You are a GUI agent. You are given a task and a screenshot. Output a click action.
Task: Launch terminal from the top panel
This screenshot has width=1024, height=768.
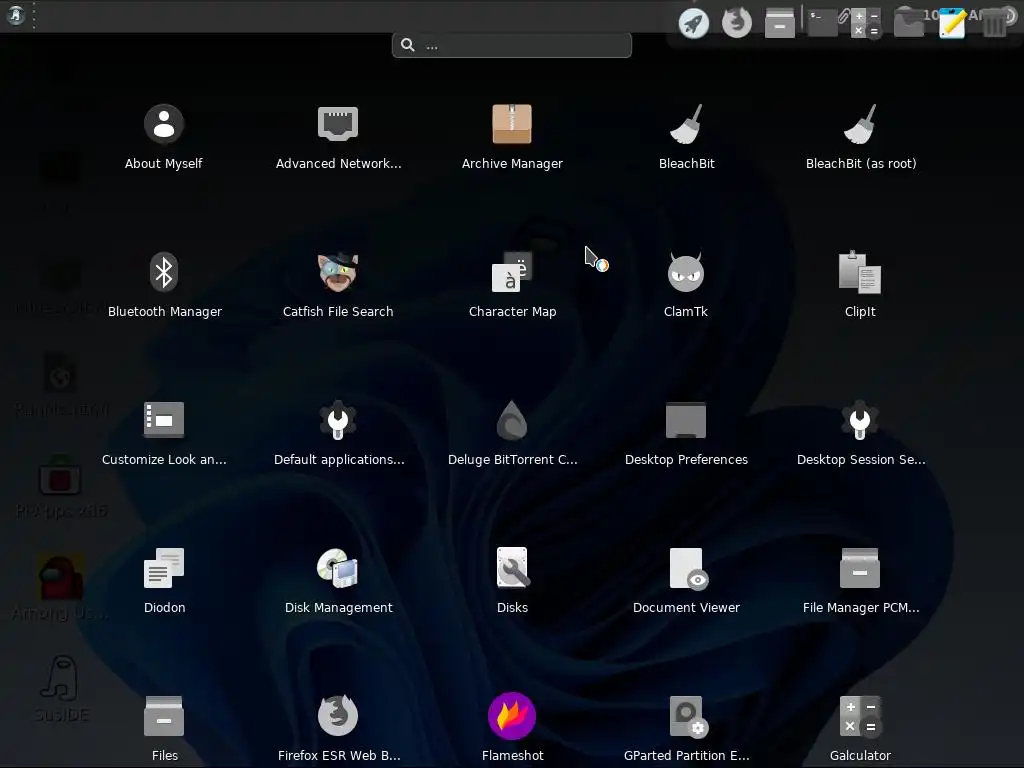pos(823,23)
